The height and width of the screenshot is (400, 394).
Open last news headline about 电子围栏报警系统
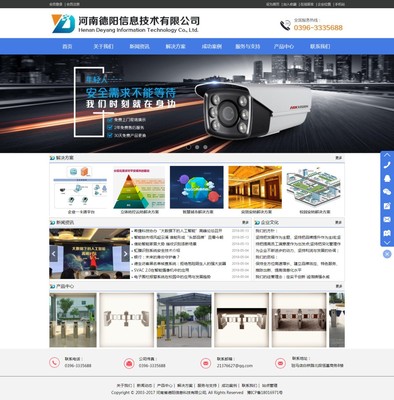pos(172,277)
